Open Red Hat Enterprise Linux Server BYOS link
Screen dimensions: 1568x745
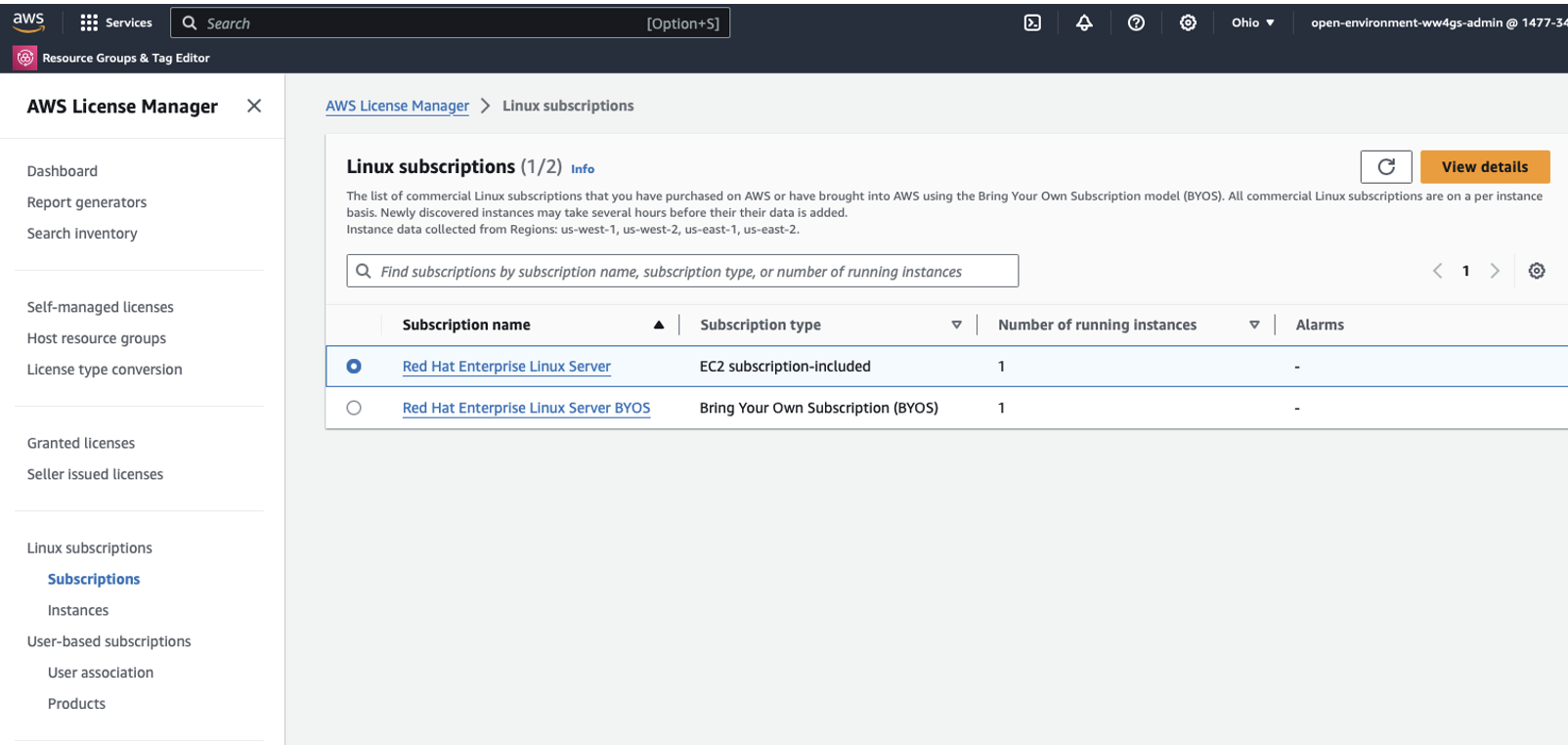[526, 408]
